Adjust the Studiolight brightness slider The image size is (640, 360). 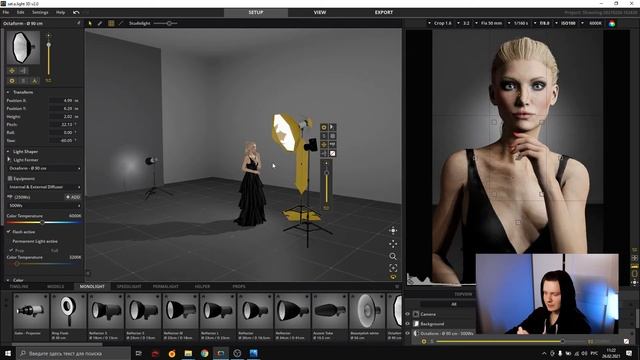169,24
